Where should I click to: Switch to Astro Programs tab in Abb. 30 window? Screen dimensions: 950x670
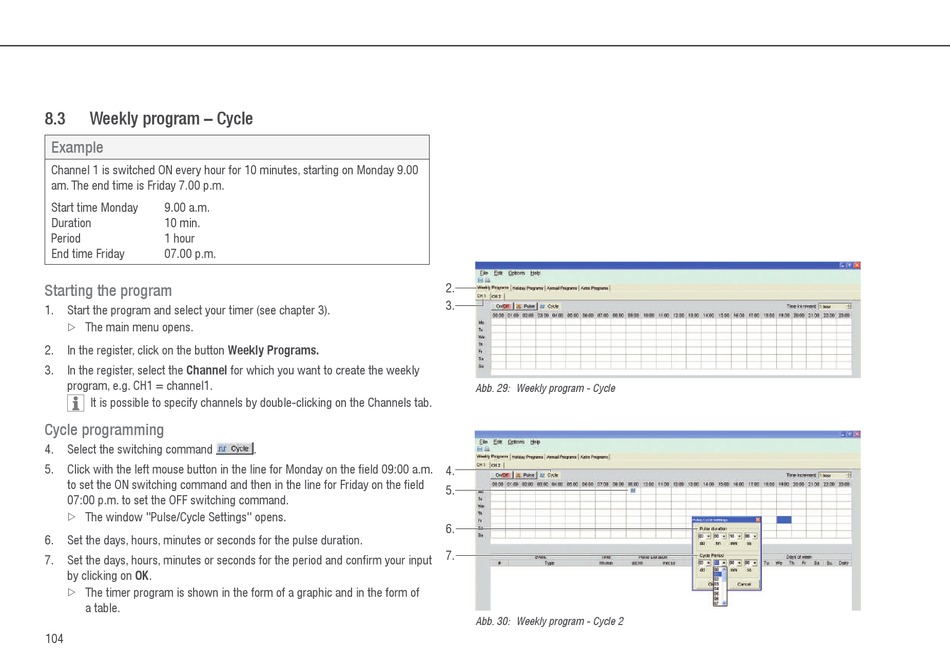pyautogui.click(x=594, y=457)
